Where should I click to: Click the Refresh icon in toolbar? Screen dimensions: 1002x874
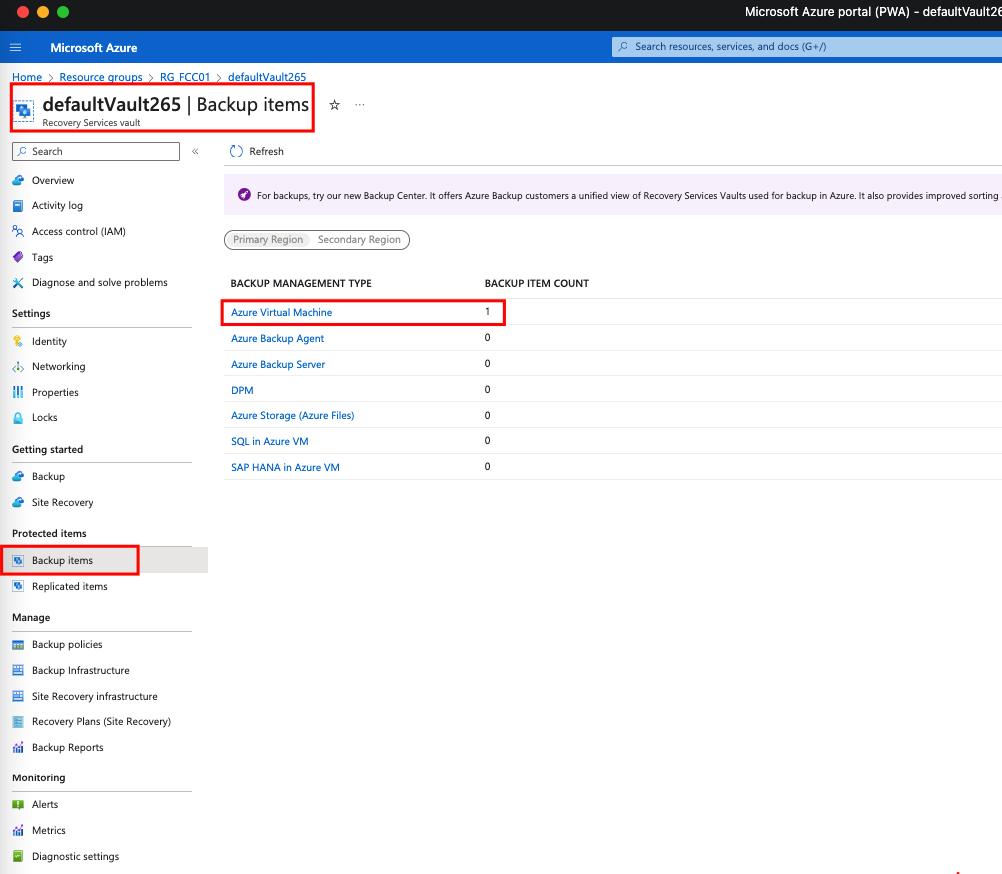[237, 151]
